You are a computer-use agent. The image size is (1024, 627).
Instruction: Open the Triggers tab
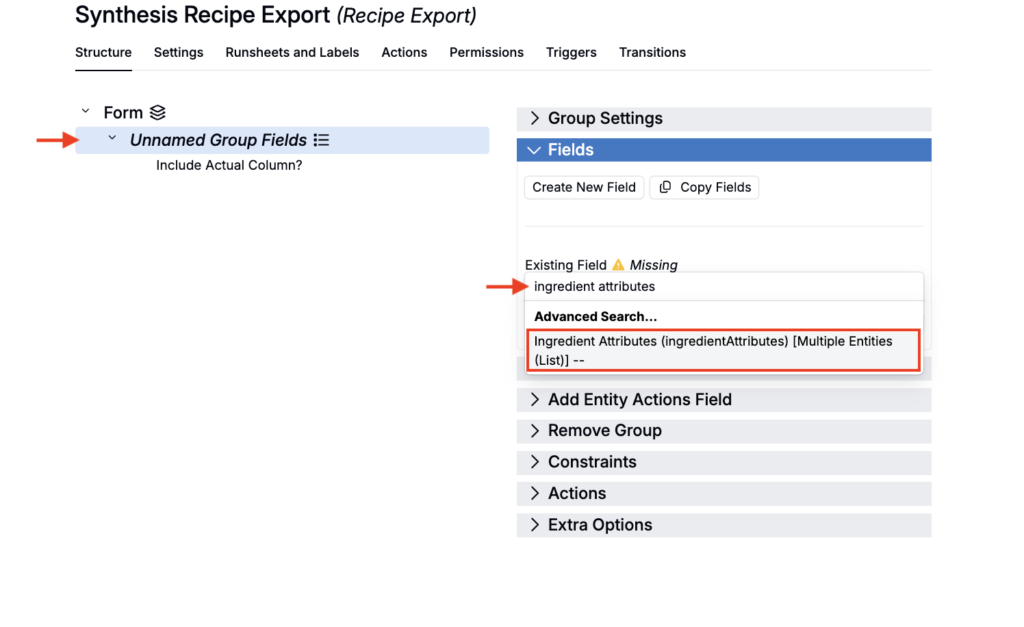(x=571, y=52)
